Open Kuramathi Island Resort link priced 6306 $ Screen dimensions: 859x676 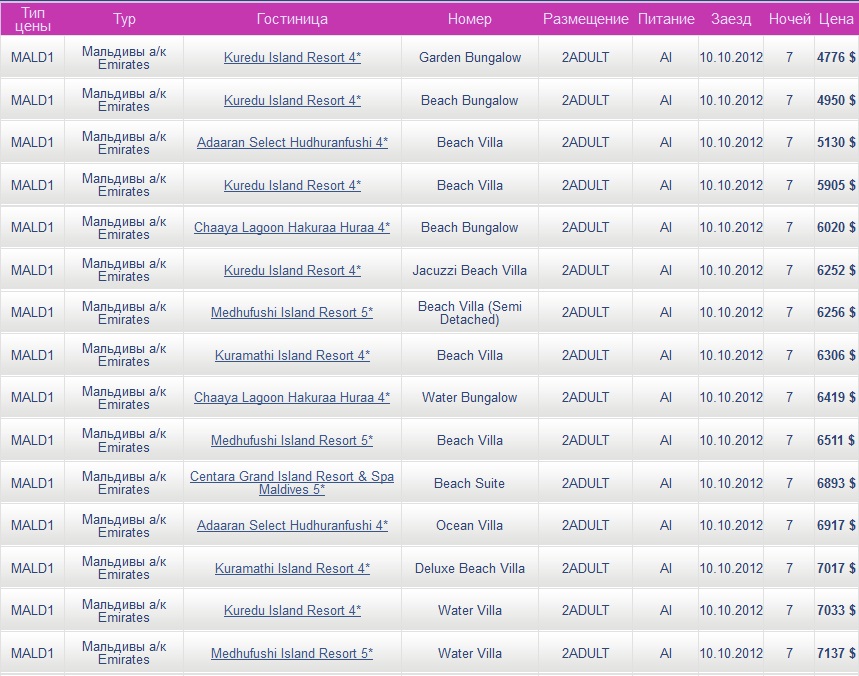click(292, 355)
